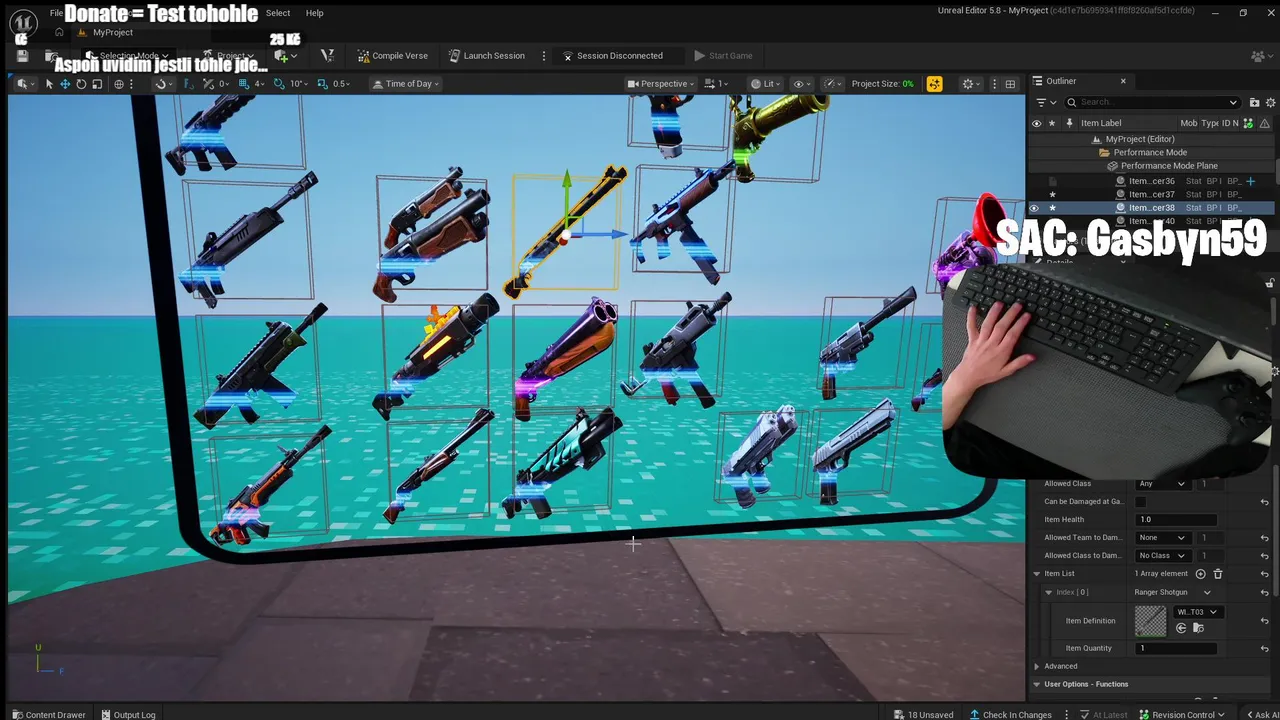Open the File menu

(x=57, y=13)
